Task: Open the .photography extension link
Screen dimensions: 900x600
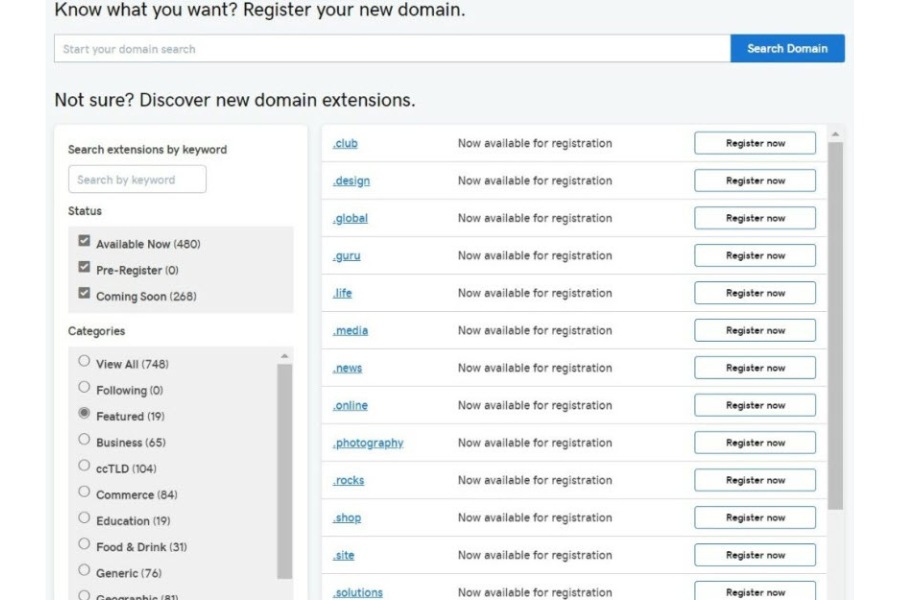Action: click(368, 443)
